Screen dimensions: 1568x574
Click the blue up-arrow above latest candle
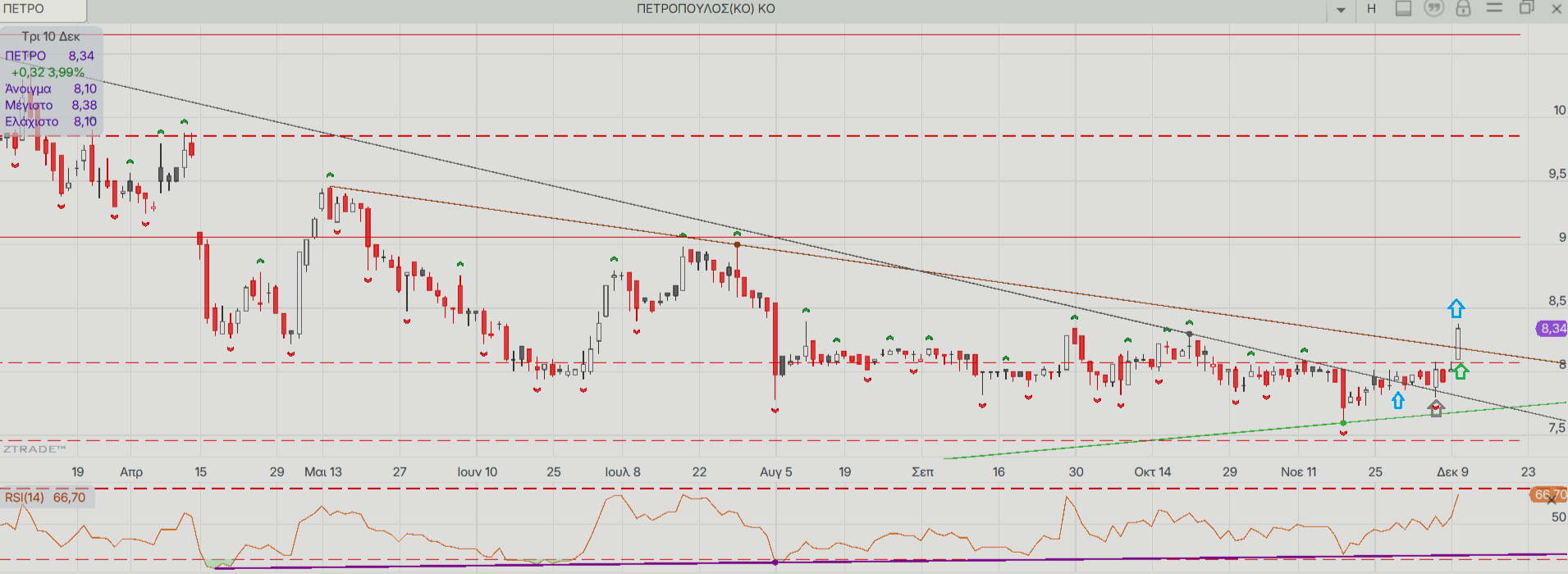click(x=1456, y=308)
